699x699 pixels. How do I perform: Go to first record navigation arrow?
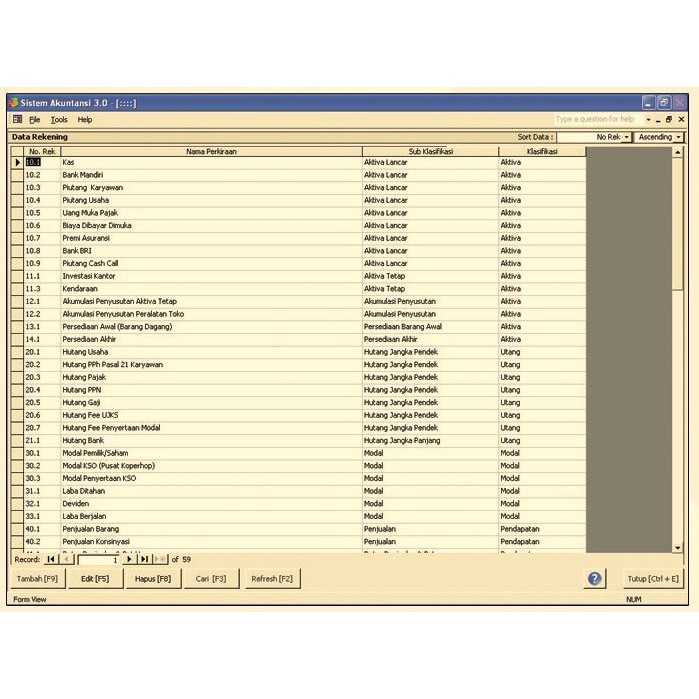tap(51, 559)
